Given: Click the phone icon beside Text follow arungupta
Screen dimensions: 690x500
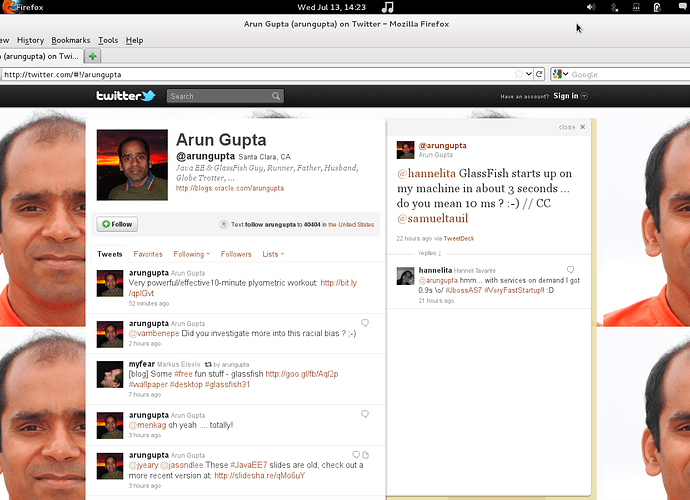Looking at the screenshot, I should click(224, 224).
